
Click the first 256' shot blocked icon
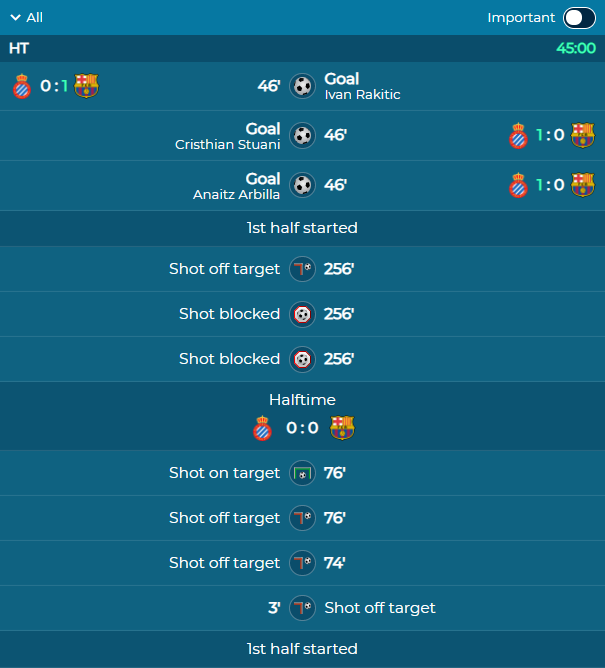(x=302, y=314)
